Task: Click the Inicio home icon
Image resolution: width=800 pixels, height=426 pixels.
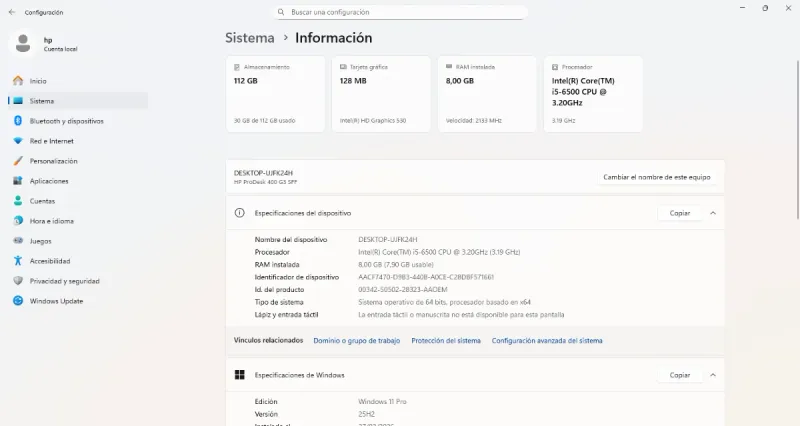Action: tap(18, 81)
